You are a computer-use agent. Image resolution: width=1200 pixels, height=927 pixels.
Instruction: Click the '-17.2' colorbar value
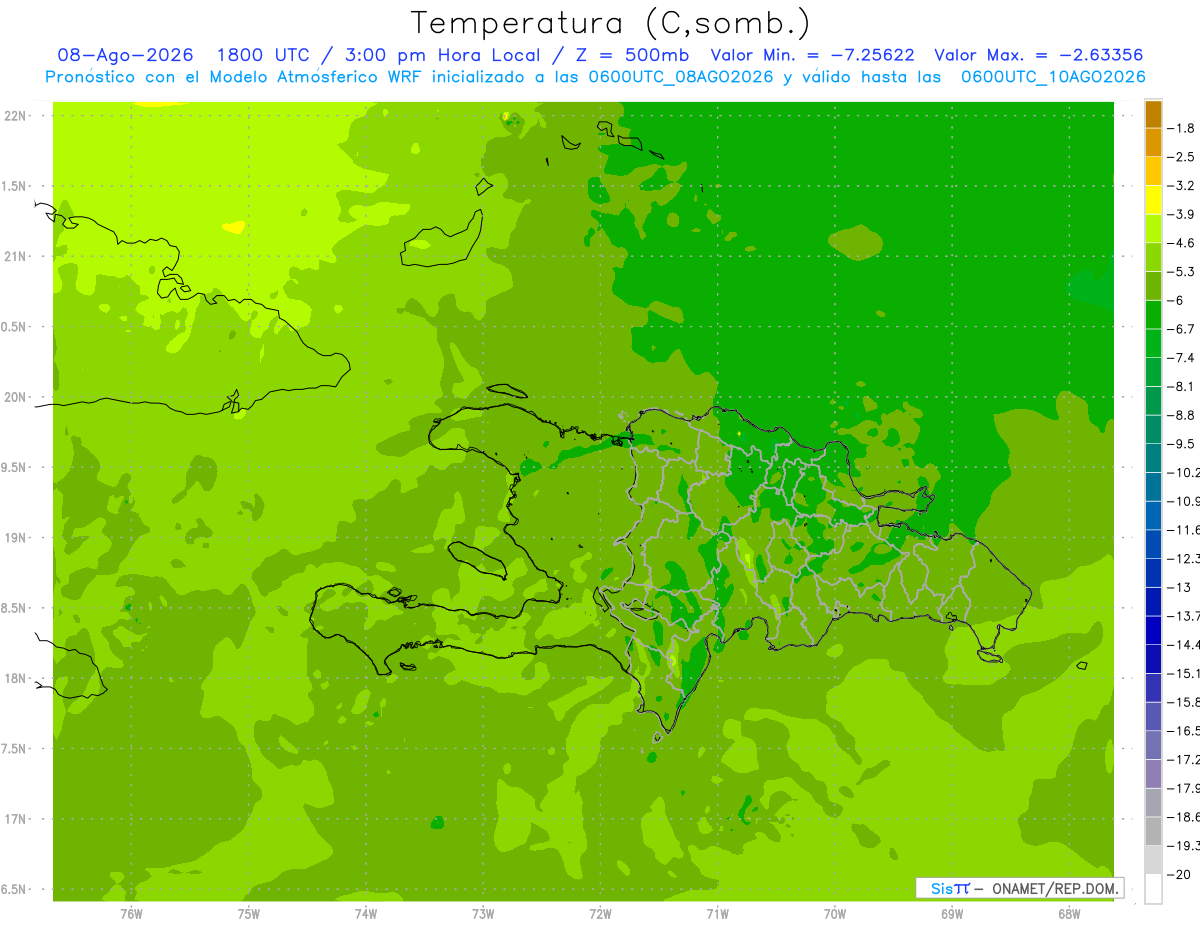pyautogui.click(x=1184, y=760)
